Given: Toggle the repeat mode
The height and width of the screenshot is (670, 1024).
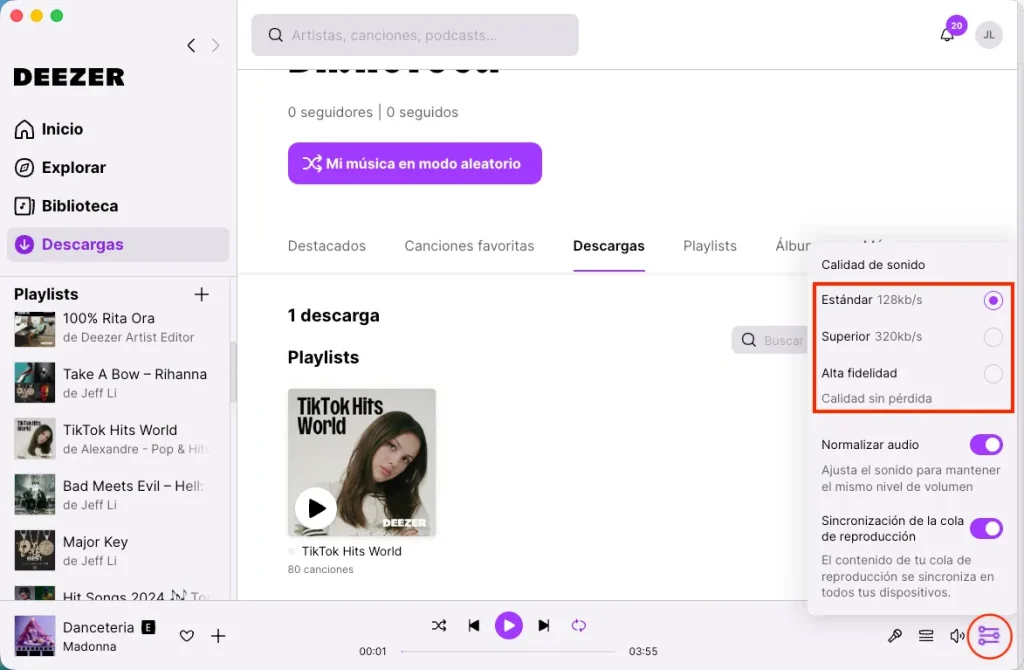Looking at the screenshot, I should click(579, 626).
